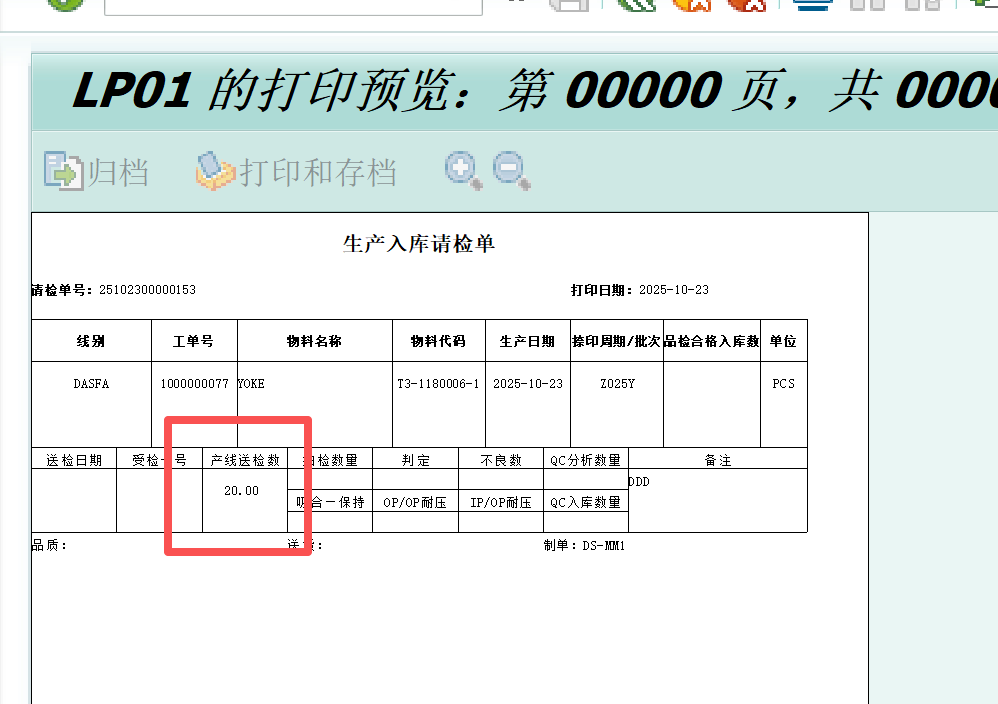Screen dimensions: 998x704
Task: Click the blue horizontal-lines icon in top toolbar
Action: pyautogui.click(x=812, y=5)
